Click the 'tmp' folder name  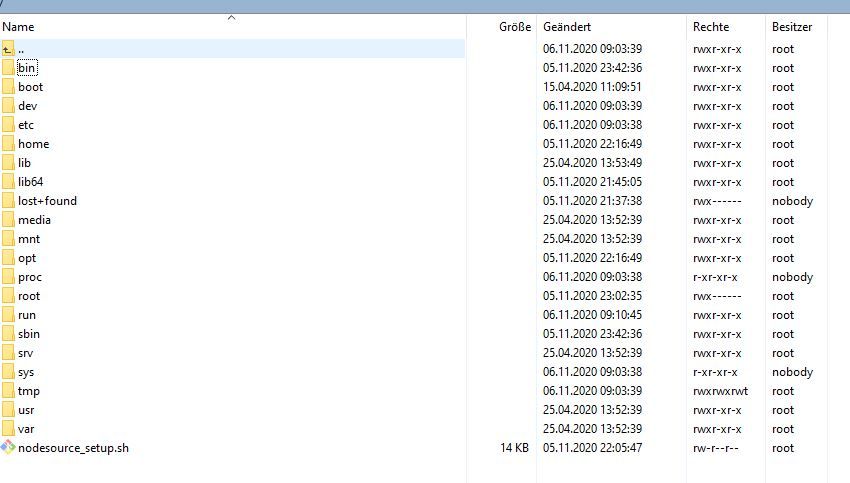click(29, 391)
